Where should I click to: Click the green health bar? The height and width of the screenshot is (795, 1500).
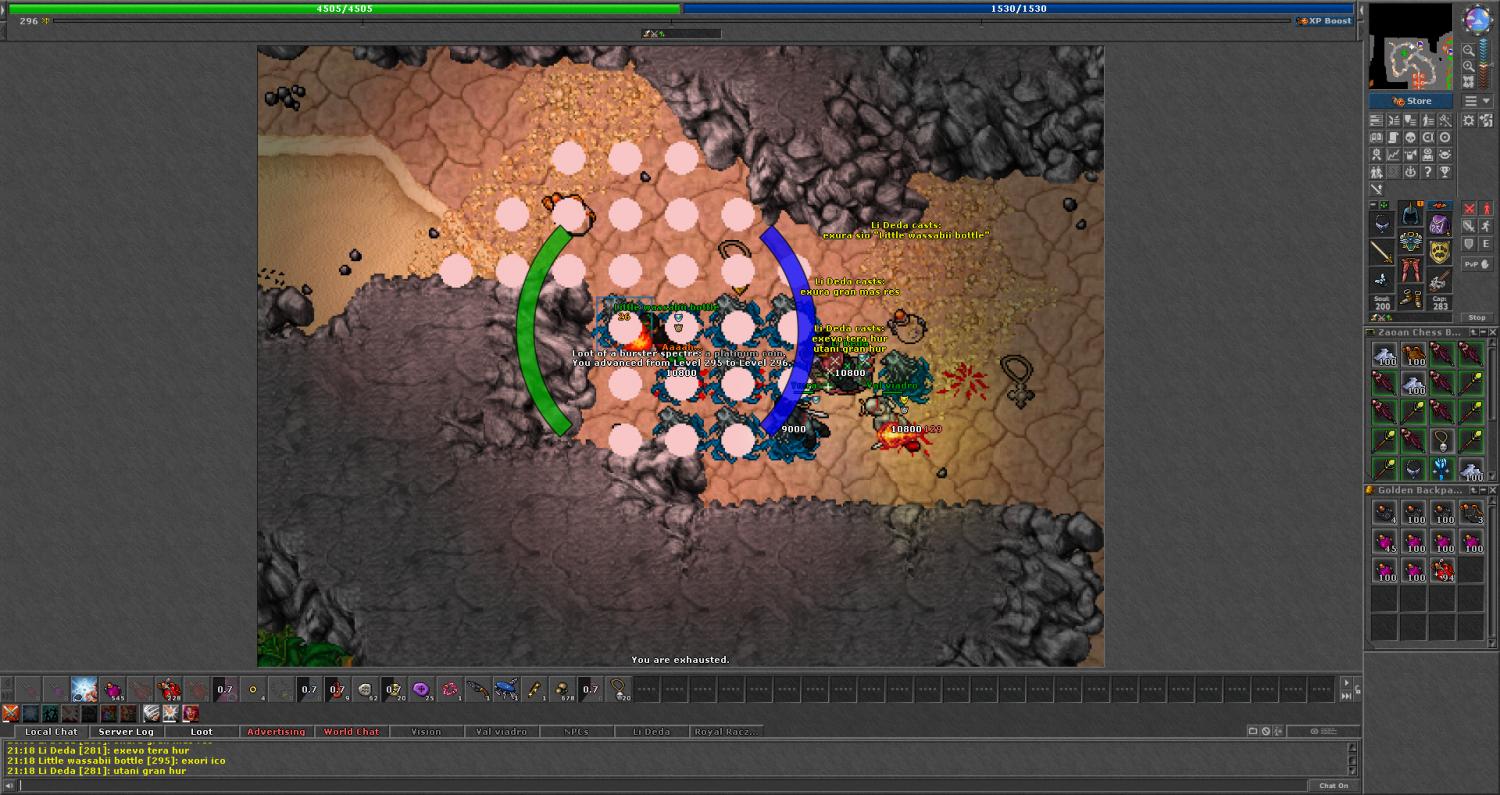point(345,8)
